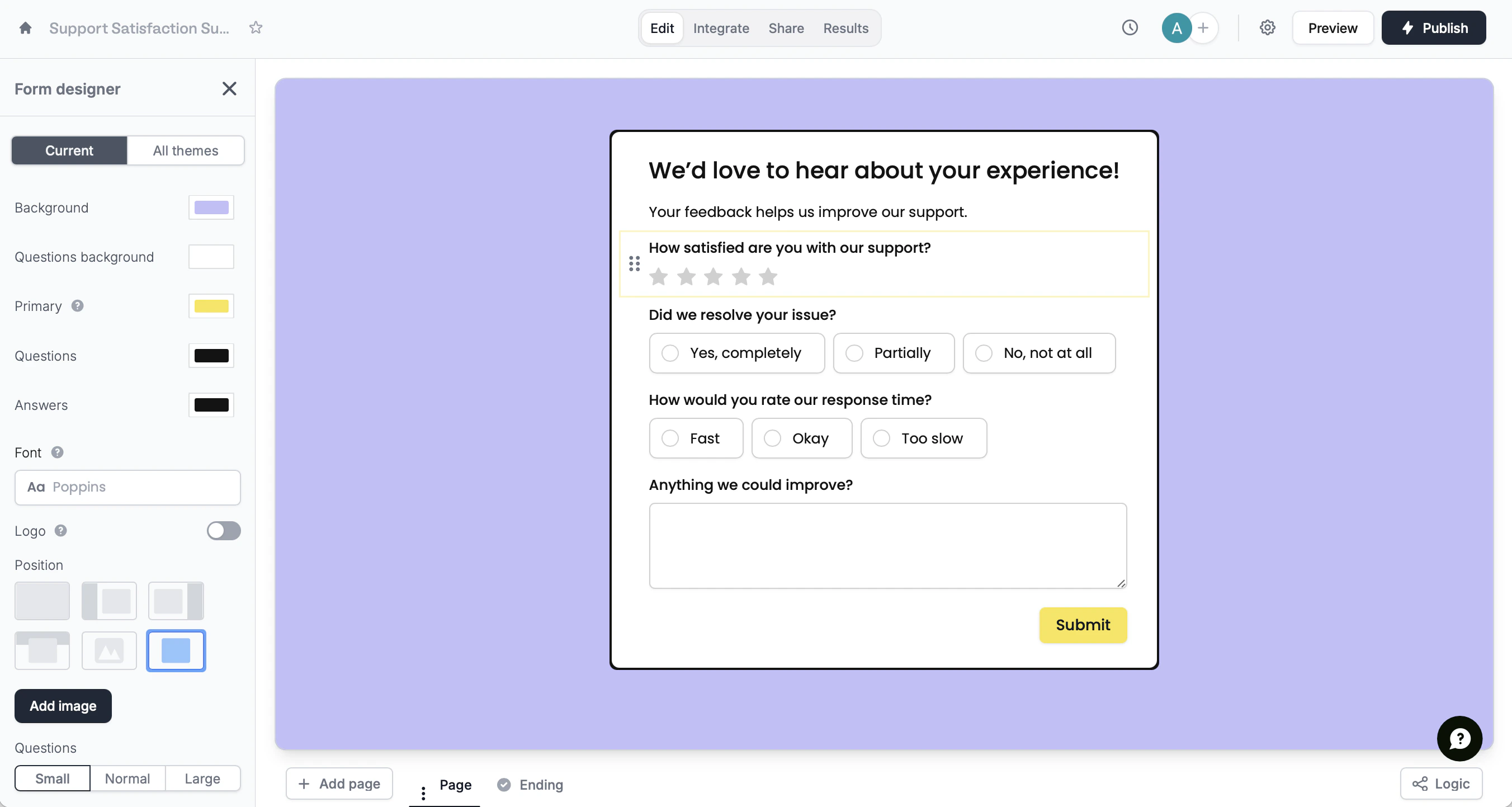1512x807 pixels.
Task: Toggle the Logo switch on
Action: 224,531
